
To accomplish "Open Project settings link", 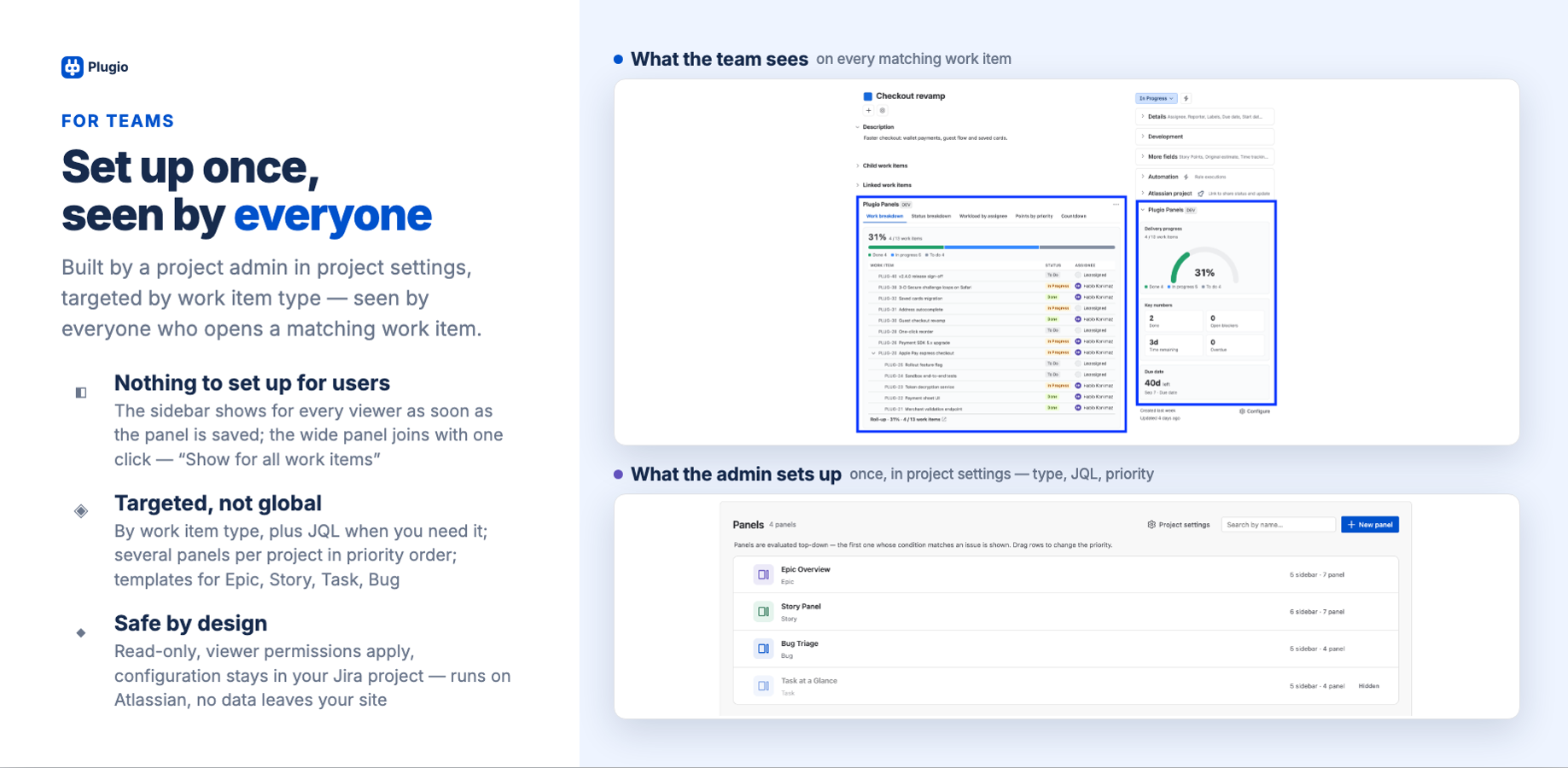I will pyautogui.click(x=1179, y=525).
